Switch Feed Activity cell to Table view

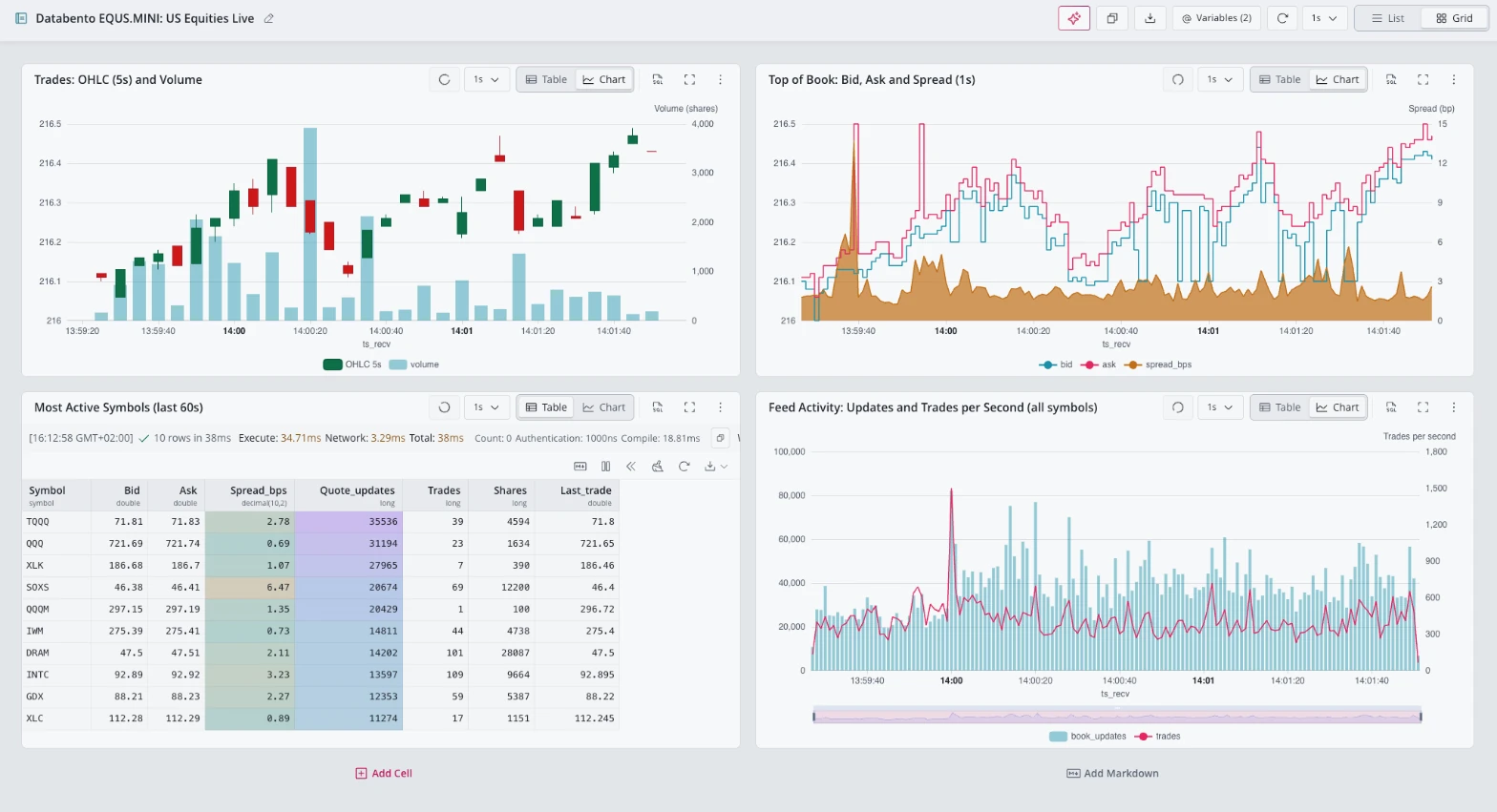pyautogui.click(x=1279, y=407)
